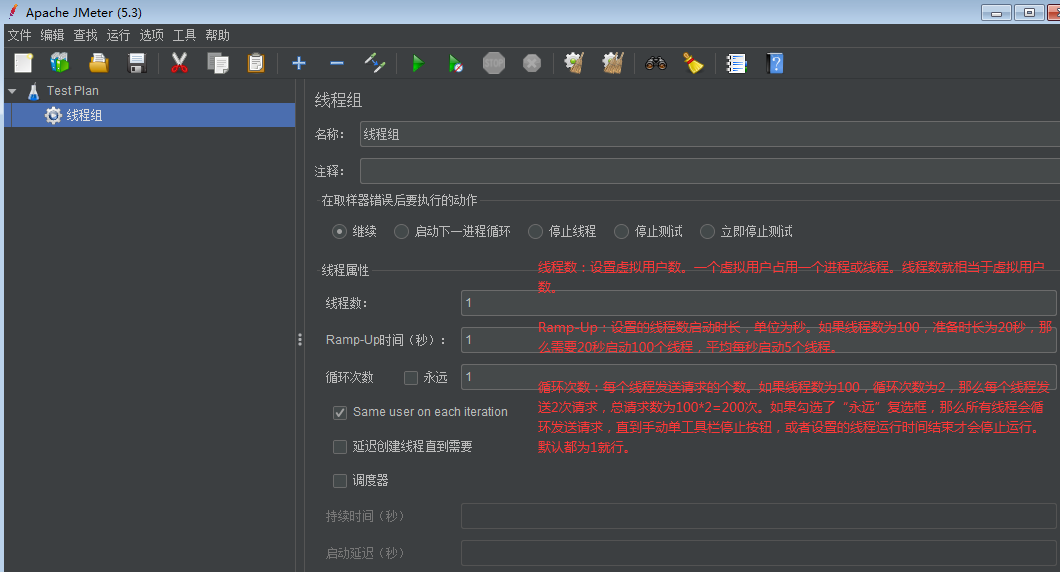Click the panel divider collapse handle

click(x=299, y=339)
